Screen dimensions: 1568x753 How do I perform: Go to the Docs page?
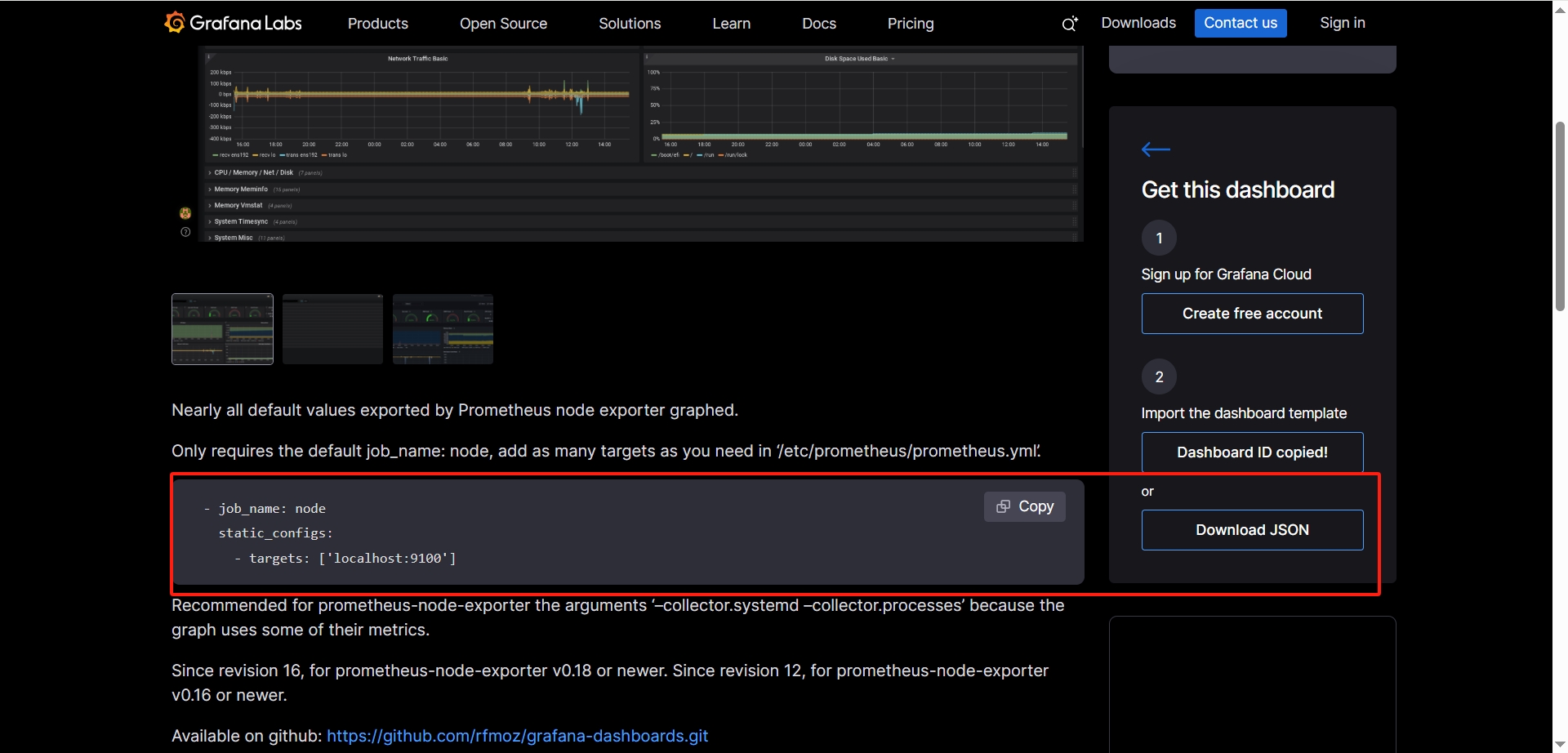(818, 24)
